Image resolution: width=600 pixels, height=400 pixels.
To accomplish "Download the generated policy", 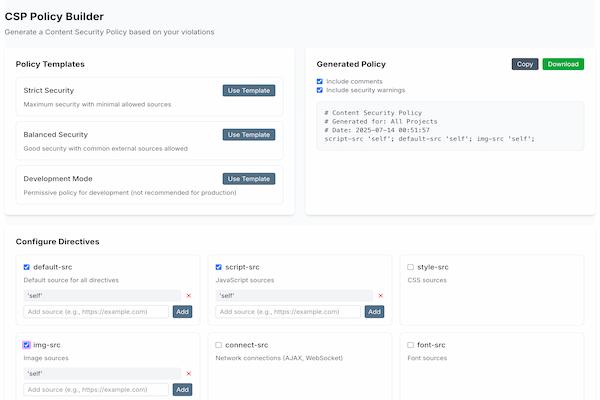I will tap(563, 64).
